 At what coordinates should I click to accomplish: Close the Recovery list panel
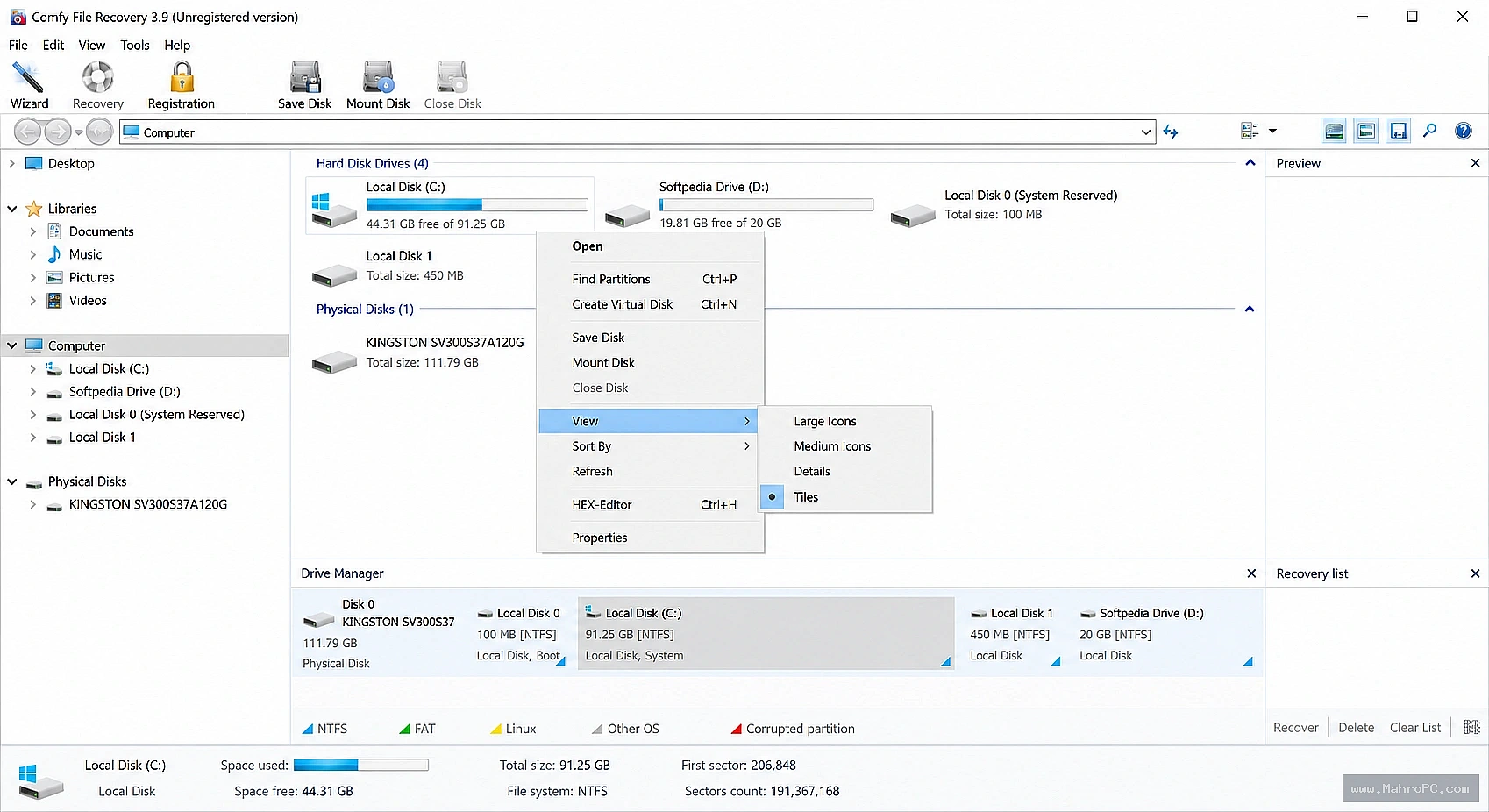tap(1475, 573)
